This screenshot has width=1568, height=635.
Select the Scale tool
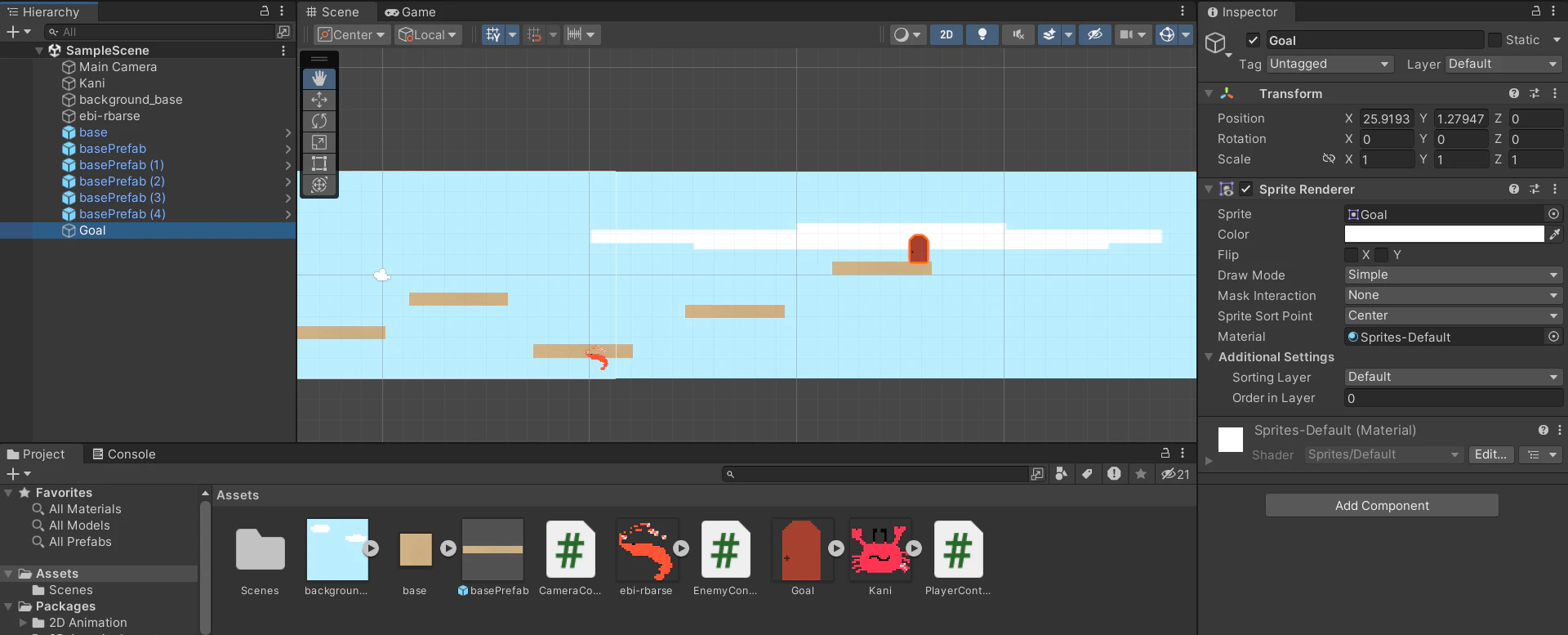point(318,142)
